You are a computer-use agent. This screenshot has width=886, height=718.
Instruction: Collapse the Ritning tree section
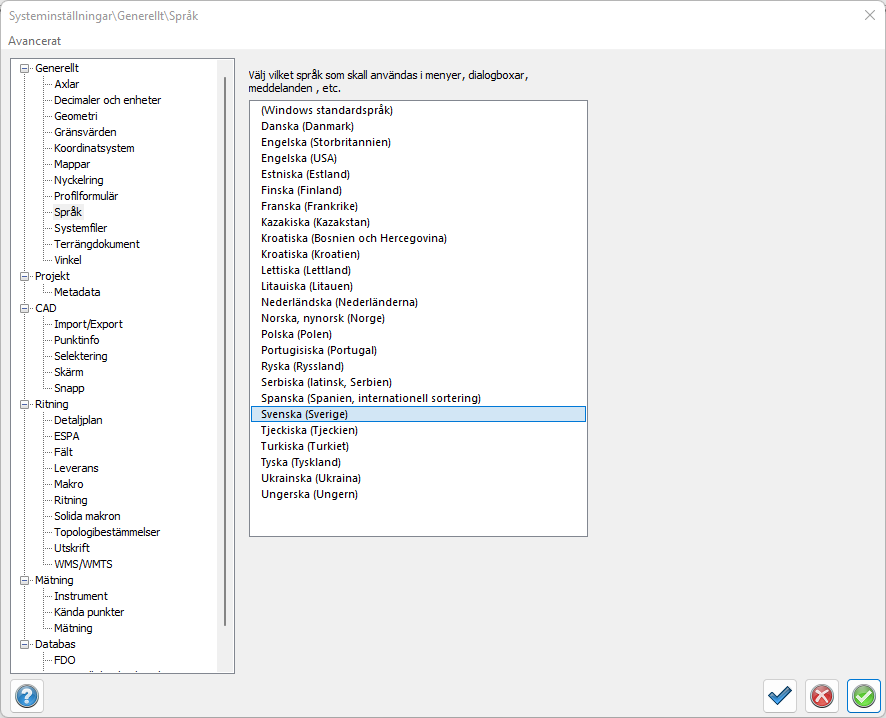point(24,404)
